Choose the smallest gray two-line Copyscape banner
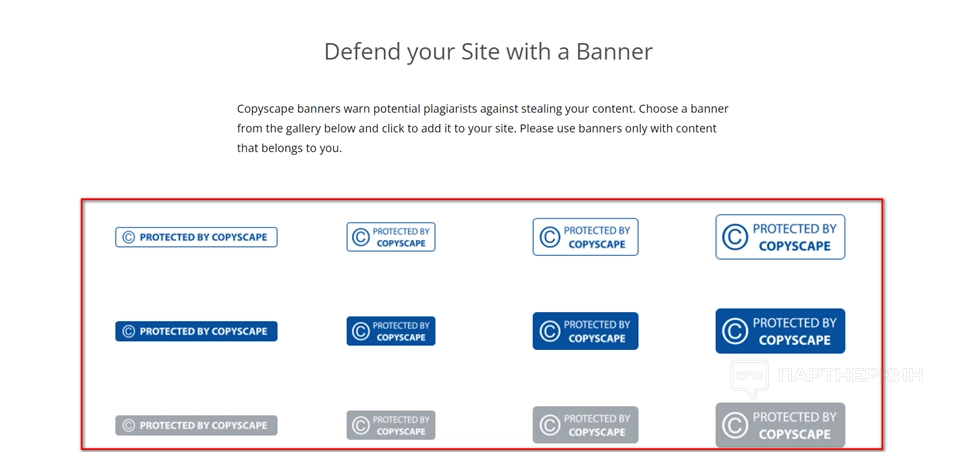Viewport: 974px width, 452px height. [391, 425]
